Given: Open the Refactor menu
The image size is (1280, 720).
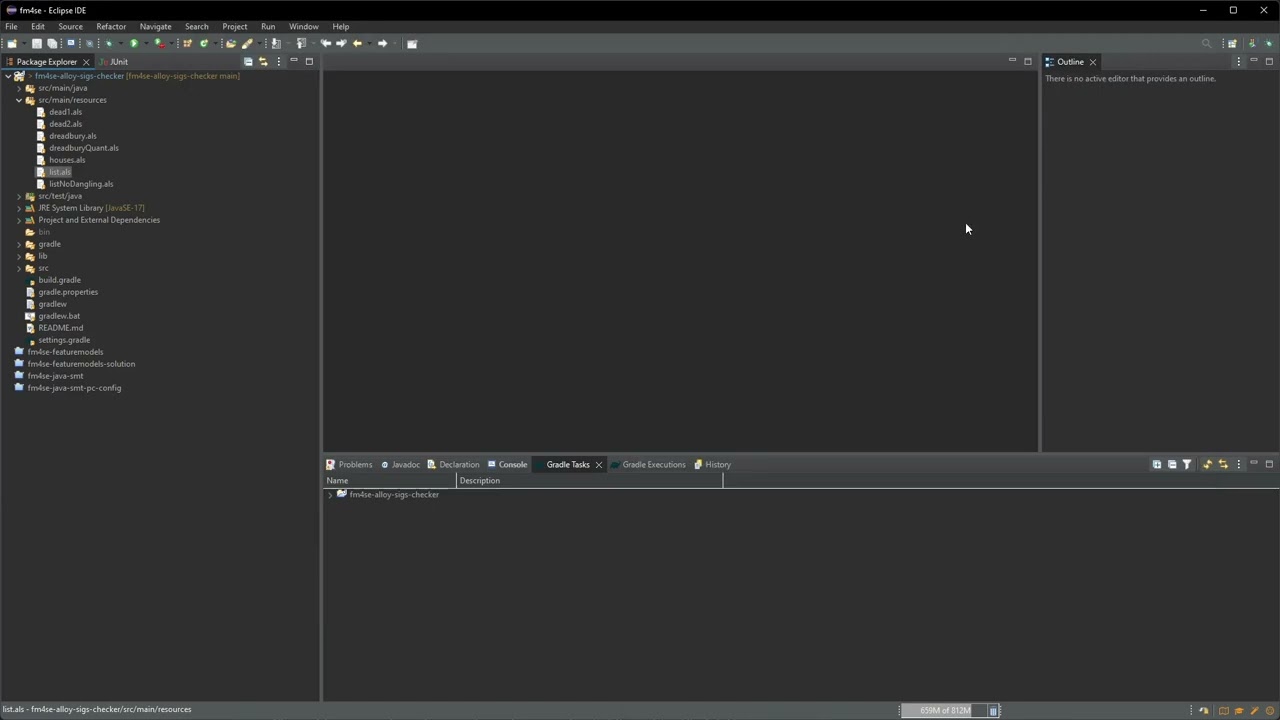Looking at the screenshot, I should click(x=111, y=27).
